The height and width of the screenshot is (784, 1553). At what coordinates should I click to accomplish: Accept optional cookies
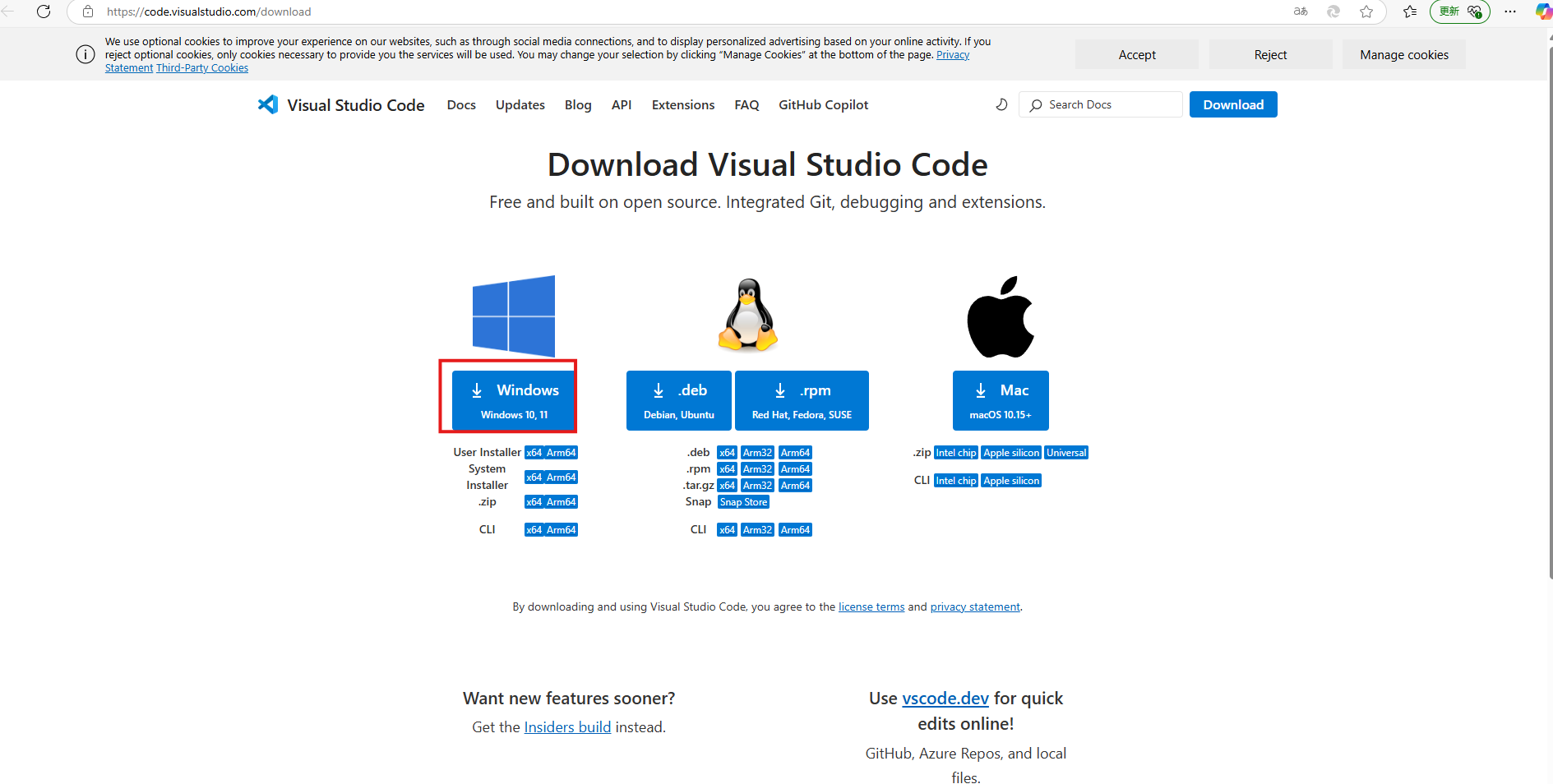1137,54
